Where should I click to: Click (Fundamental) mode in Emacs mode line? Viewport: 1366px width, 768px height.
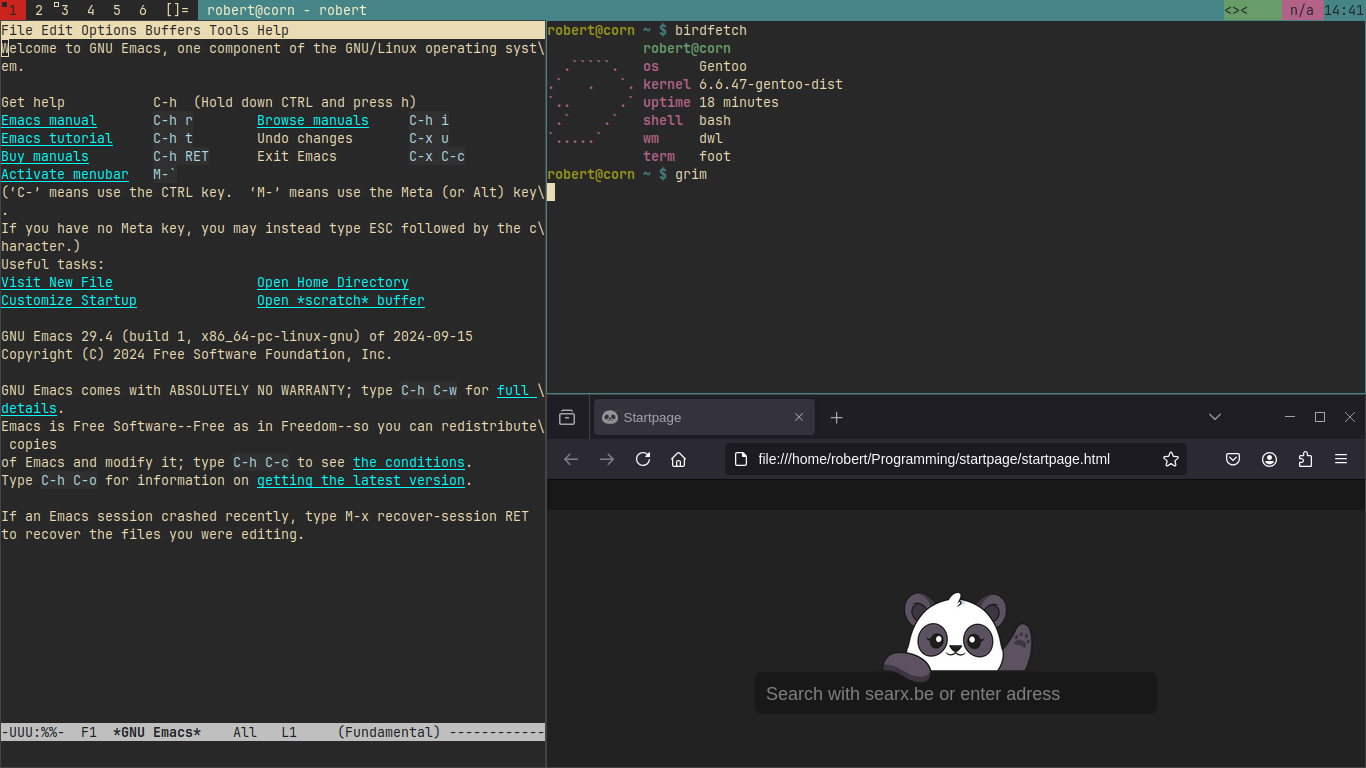coord(389,732)
